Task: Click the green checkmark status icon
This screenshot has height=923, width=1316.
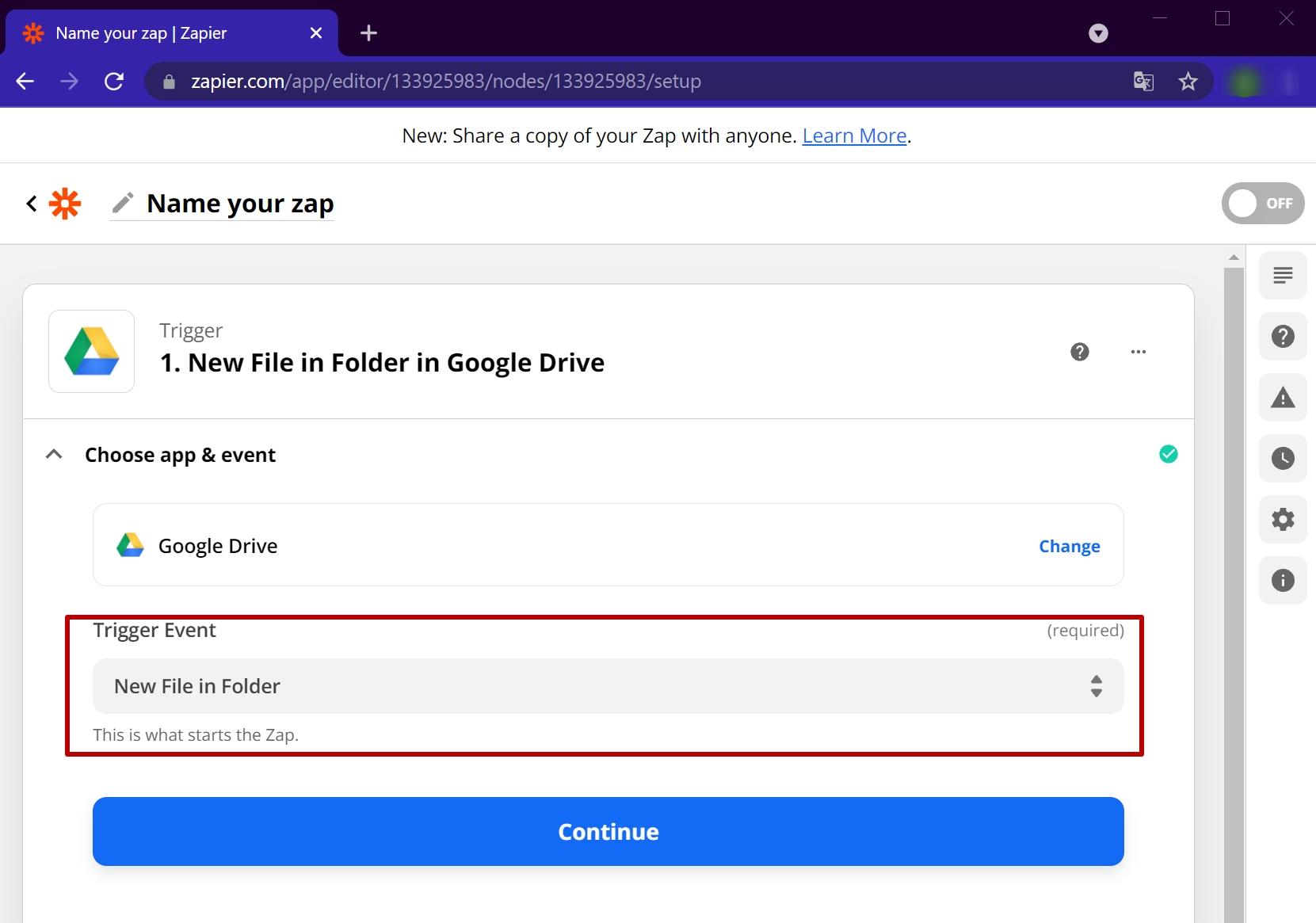Action: pyautogui.click(x=1169, y=454)
